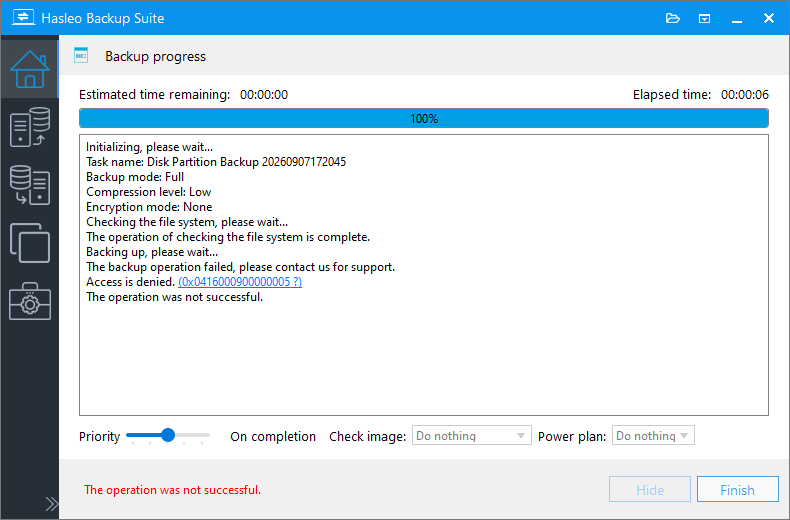Image resolution: width=790 pixels, height=520 pixels.
Task: Open the Restore sidebar icon
Action: tap(30, 185)
